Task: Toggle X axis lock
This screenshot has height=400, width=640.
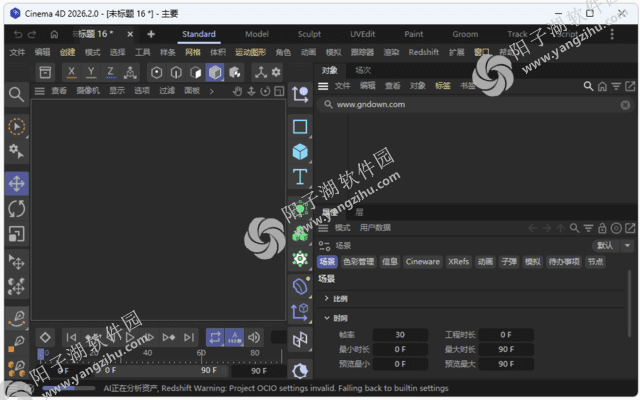Action: [71, 72]
